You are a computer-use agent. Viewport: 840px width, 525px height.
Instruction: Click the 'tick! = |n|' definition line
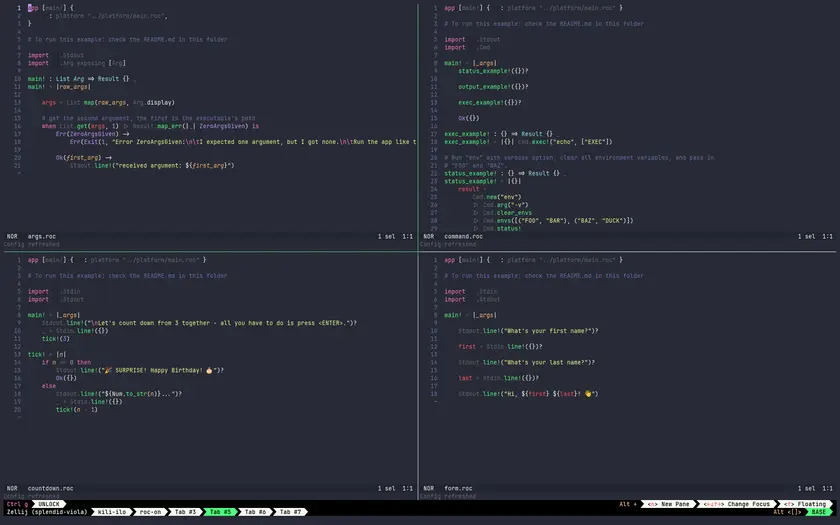pyautogui.click(x=47, y=355)
